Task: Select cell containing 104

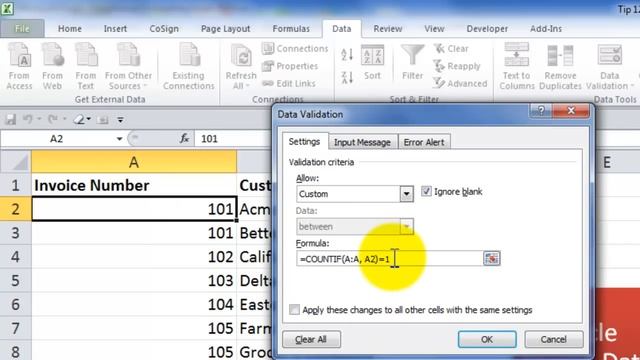Action: (134, 304)
